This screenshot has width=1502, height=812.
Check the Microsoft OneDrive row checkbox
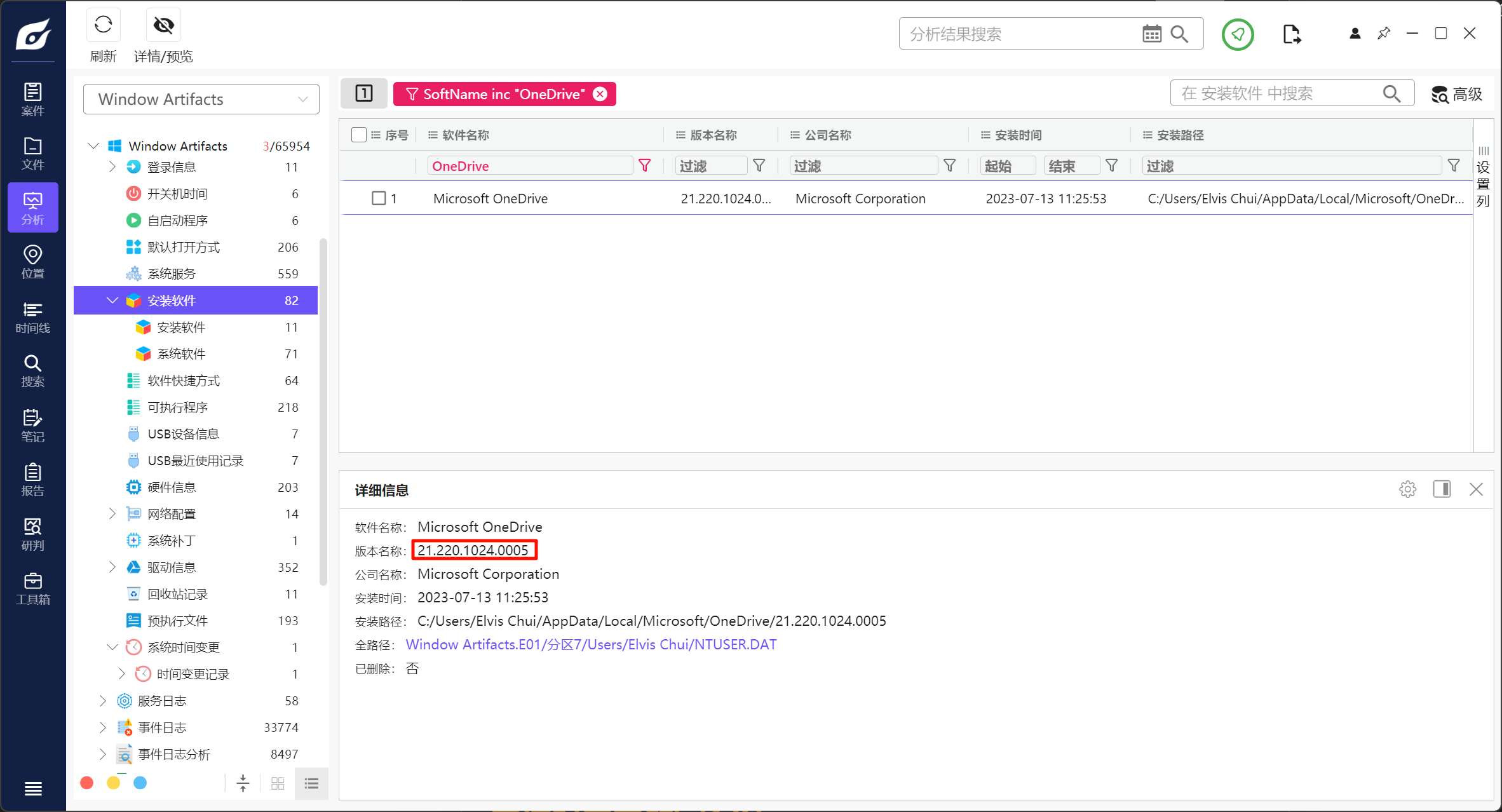click(x=379, y=198)
